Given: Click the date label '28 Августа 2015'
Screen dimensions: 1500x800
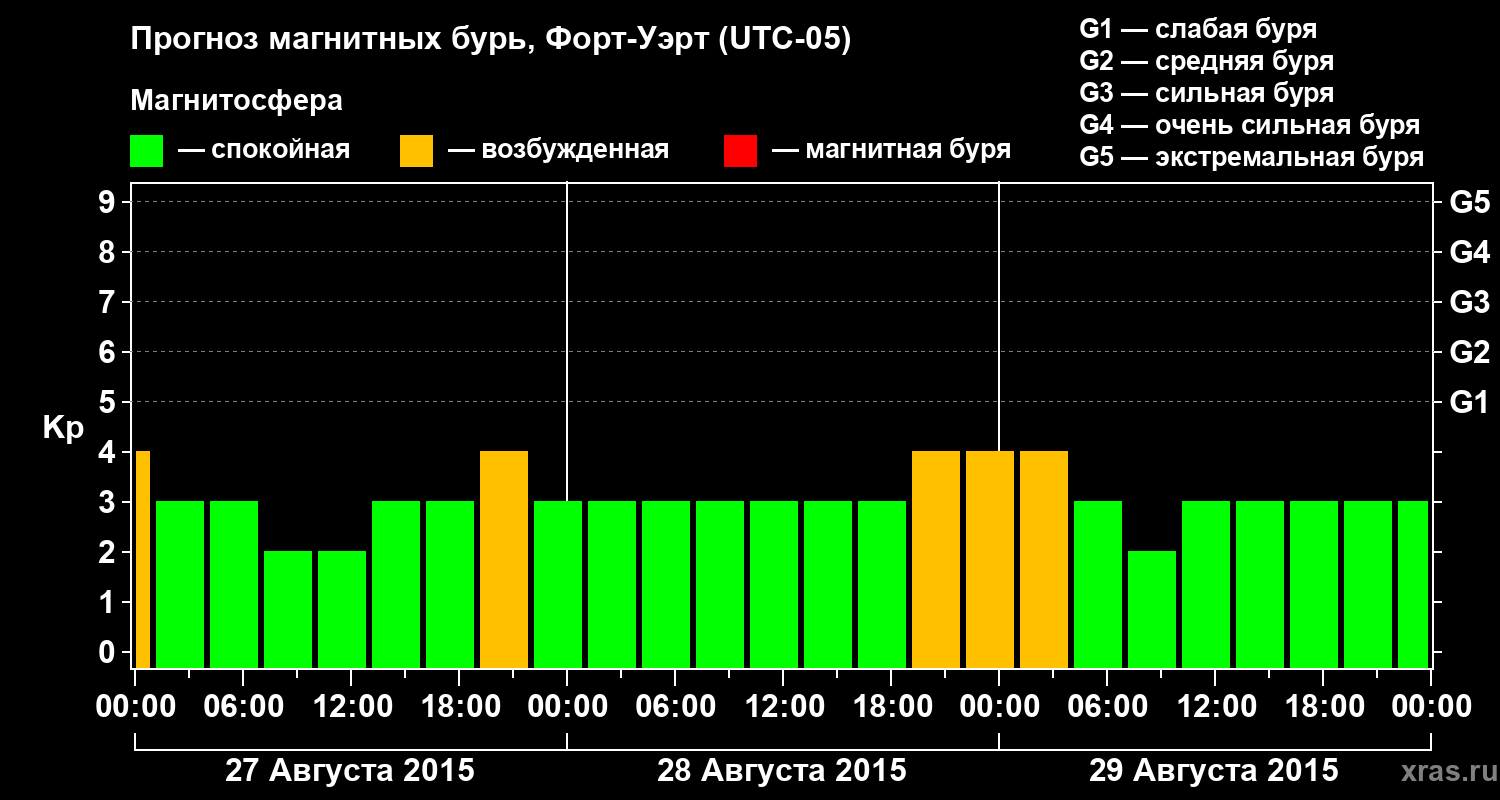Looking at the screenshot, I should point(782,771).
